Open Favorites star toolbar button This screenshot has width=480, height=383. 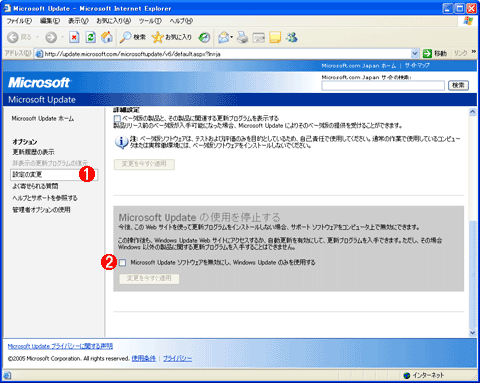click(x=171, y=37)
